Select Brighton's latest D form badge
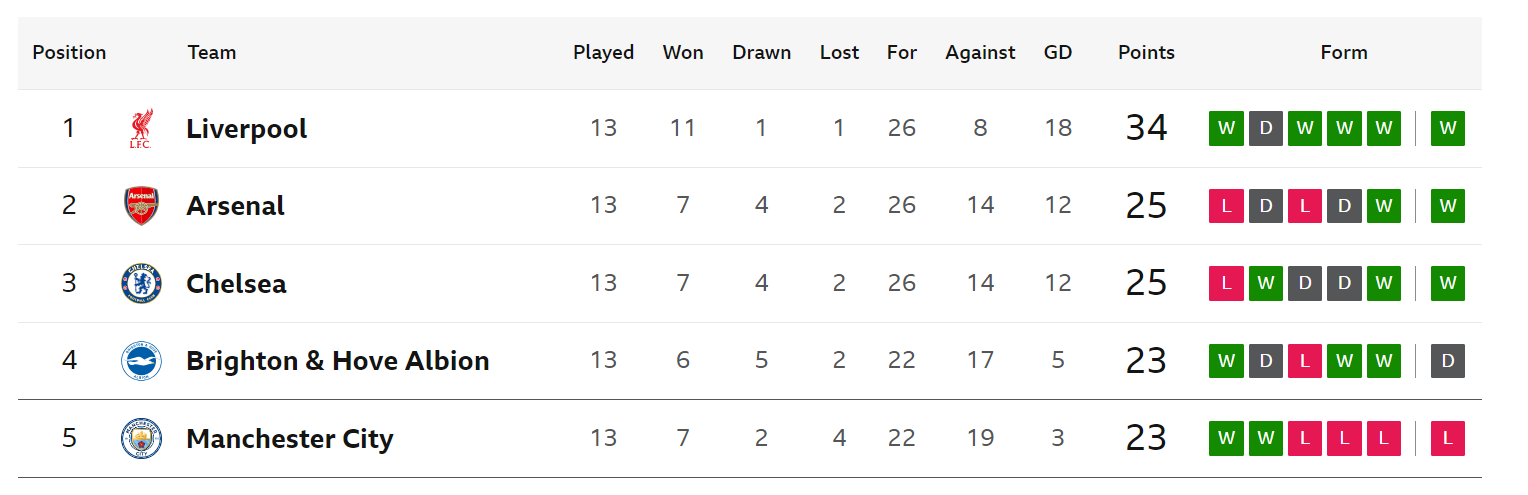Image resolution: width=1528 pixels, height=495 pixels. coord(1448,361)
